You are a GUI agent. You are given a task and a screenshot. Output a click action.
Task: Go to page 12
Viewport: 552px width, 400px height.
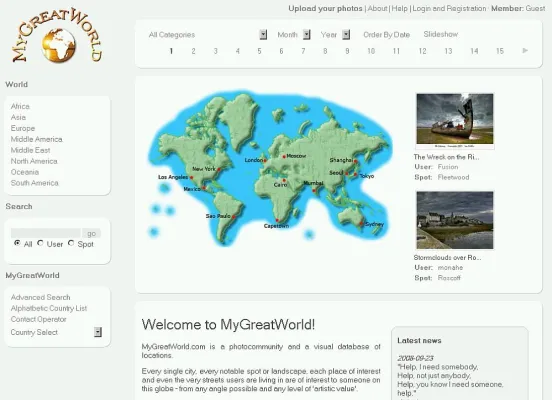coord(422,51)
